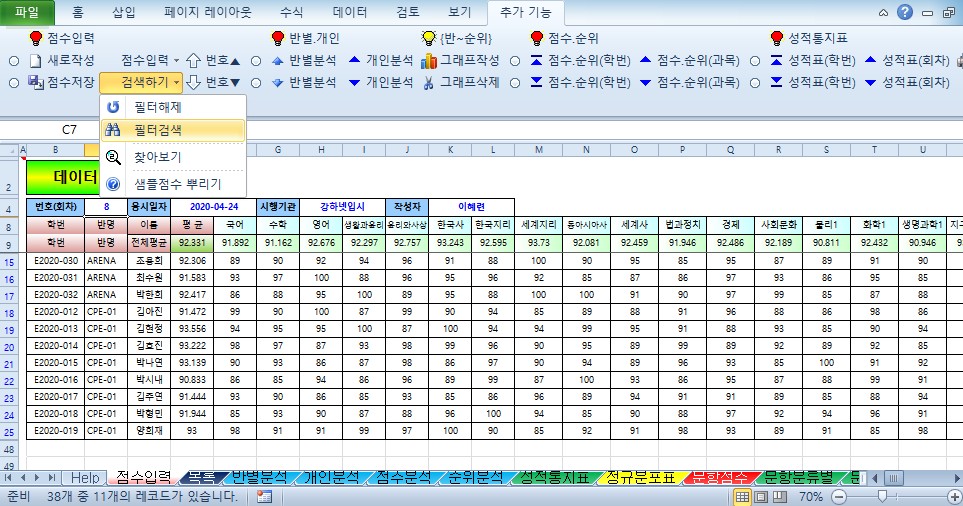963x506 pixels.
Task: Open the 파일 tab
Action: [27, 12]
